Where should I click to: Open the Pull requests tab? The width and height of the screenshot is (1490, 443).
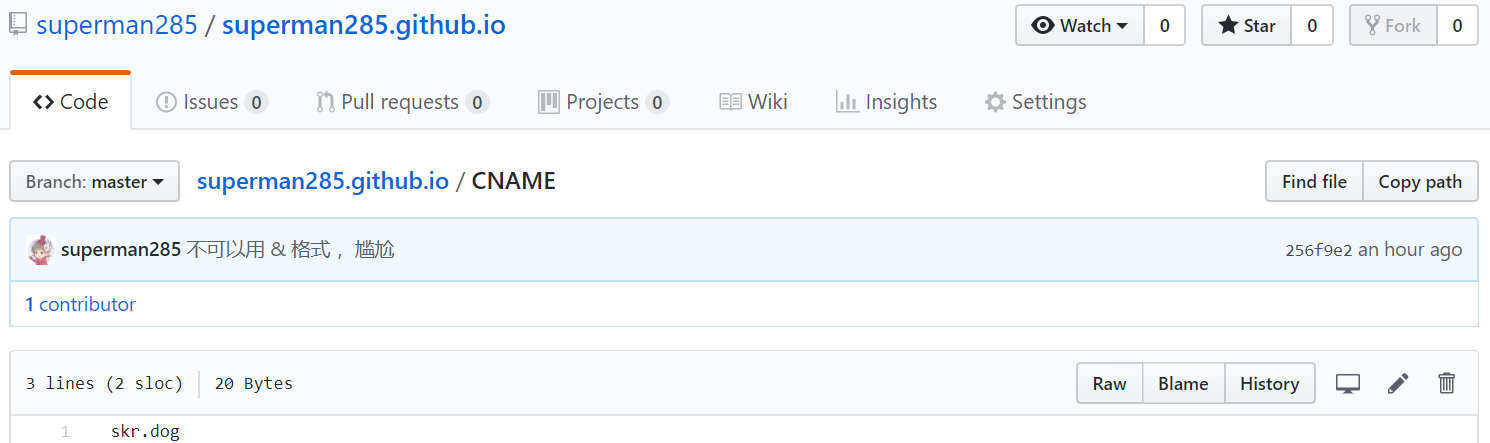(402, 102)
